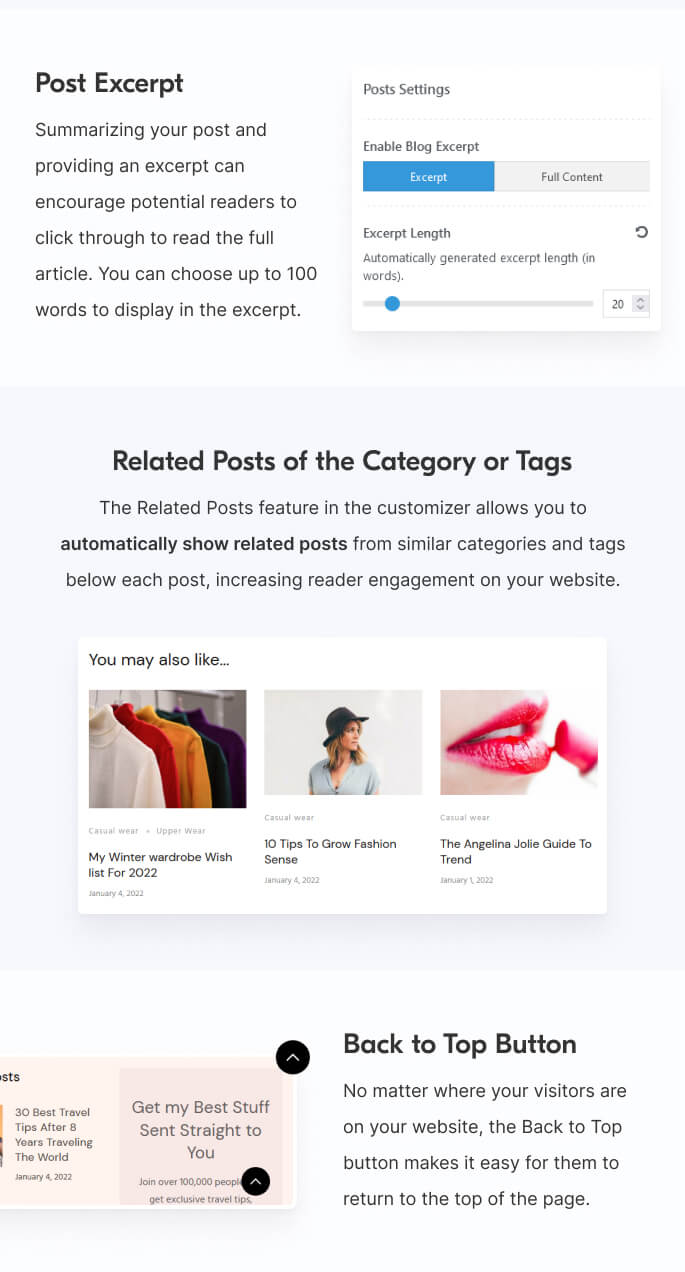Increase excerpt length with the up arrow
This screenshot has height=1272, width=685.
coord(641,298)
